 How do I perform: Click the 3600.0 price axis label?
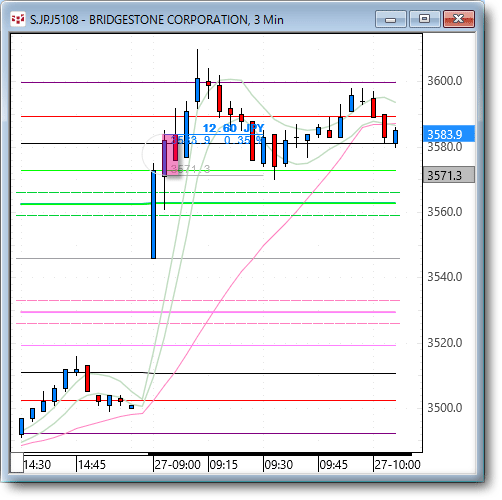coord(445,81)
